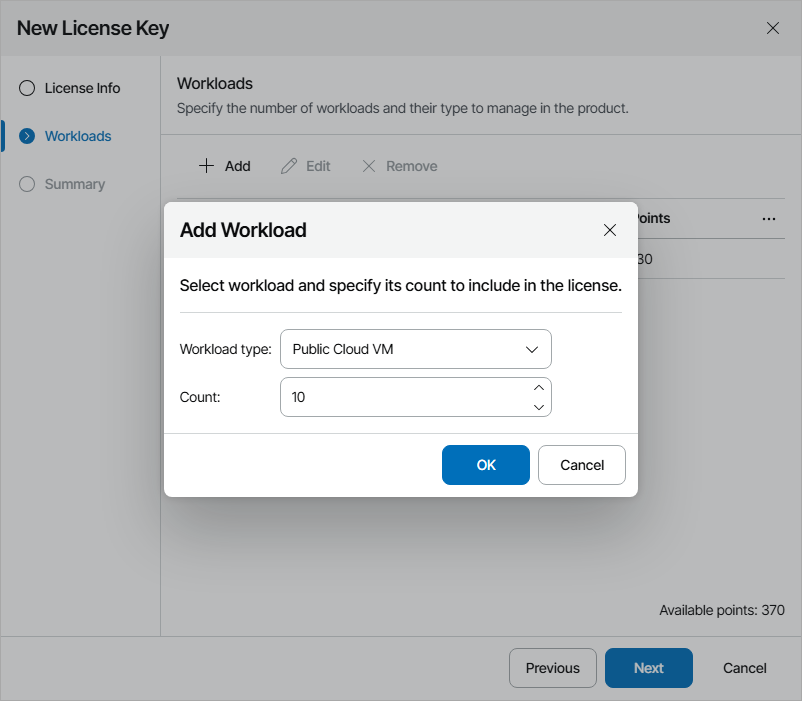
Task: Click the Add plus icon in toolbar
Action: [x=207, y=166]
